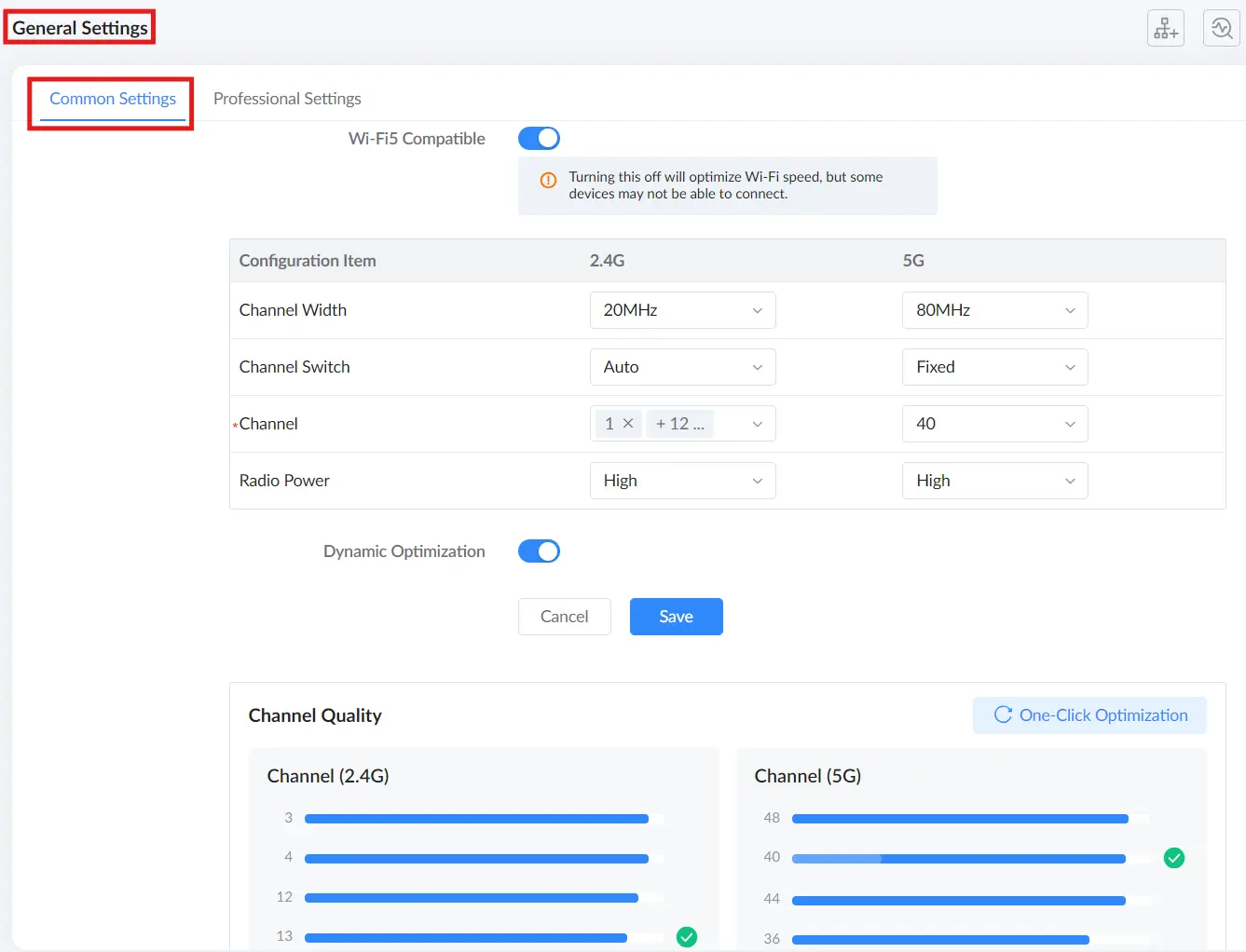Click the refresh icon in One-Click Optimization

tap(1003, 714)
